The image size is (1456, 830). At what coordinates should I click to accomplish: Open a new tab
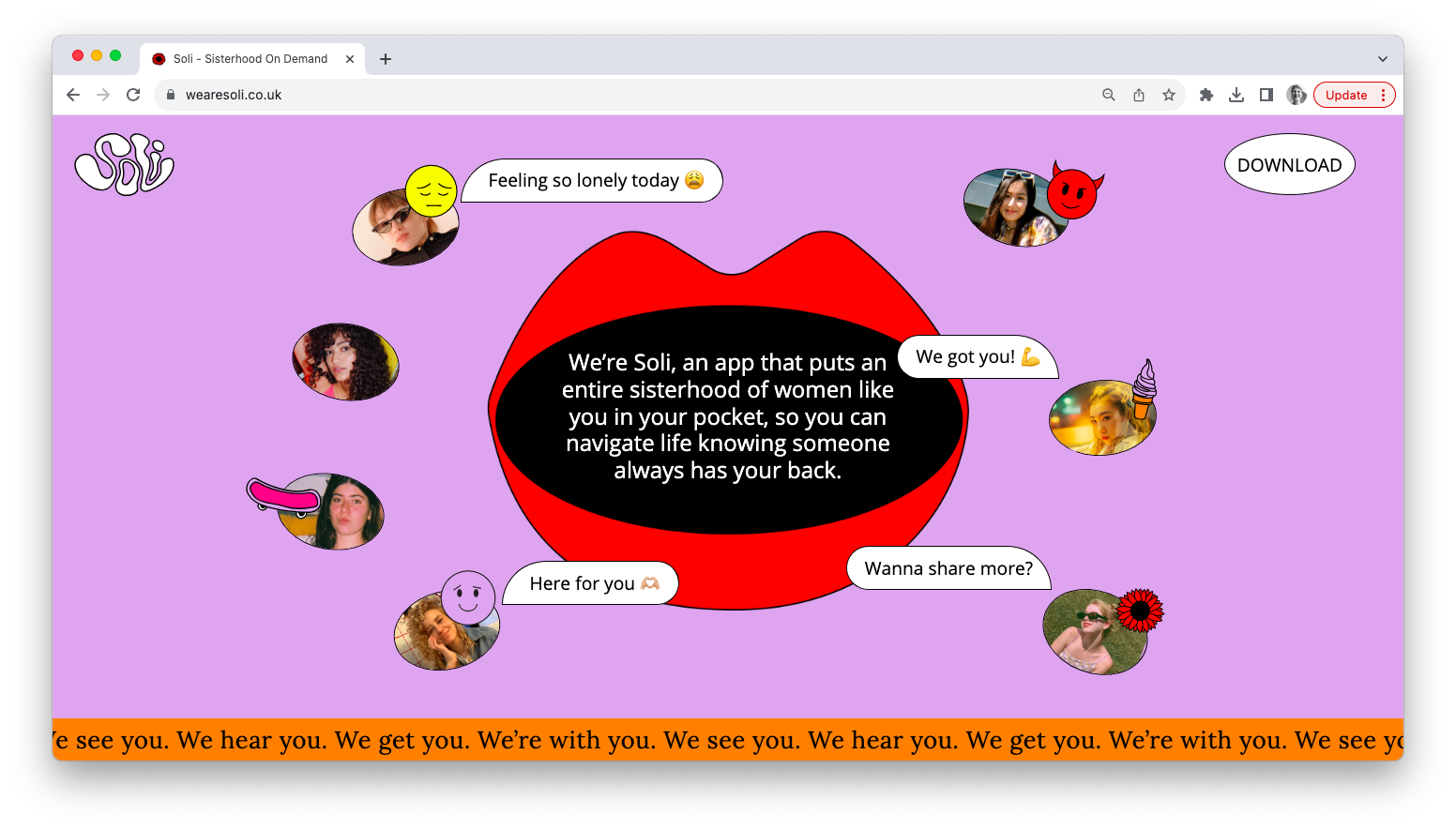click(386, 58)
